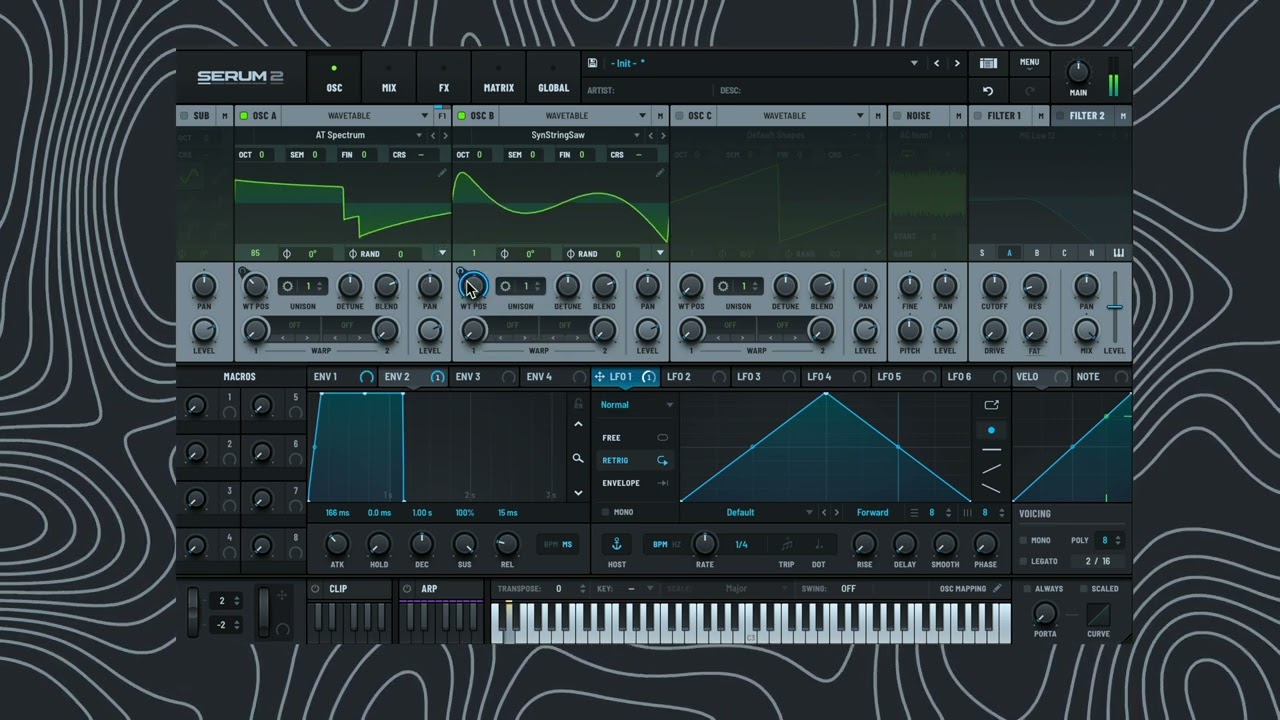
Task: Open the preset browser list icon
Action: tap(988, 63)
